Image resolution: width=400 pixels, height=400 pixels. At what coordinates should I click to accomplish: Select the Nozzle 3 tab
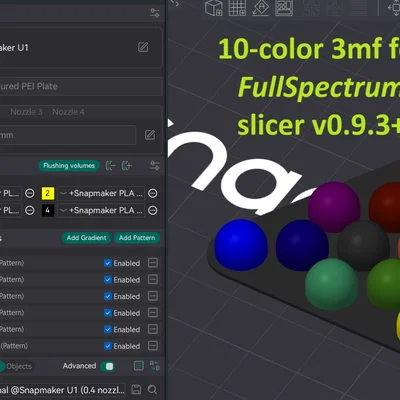pos(26,112)
